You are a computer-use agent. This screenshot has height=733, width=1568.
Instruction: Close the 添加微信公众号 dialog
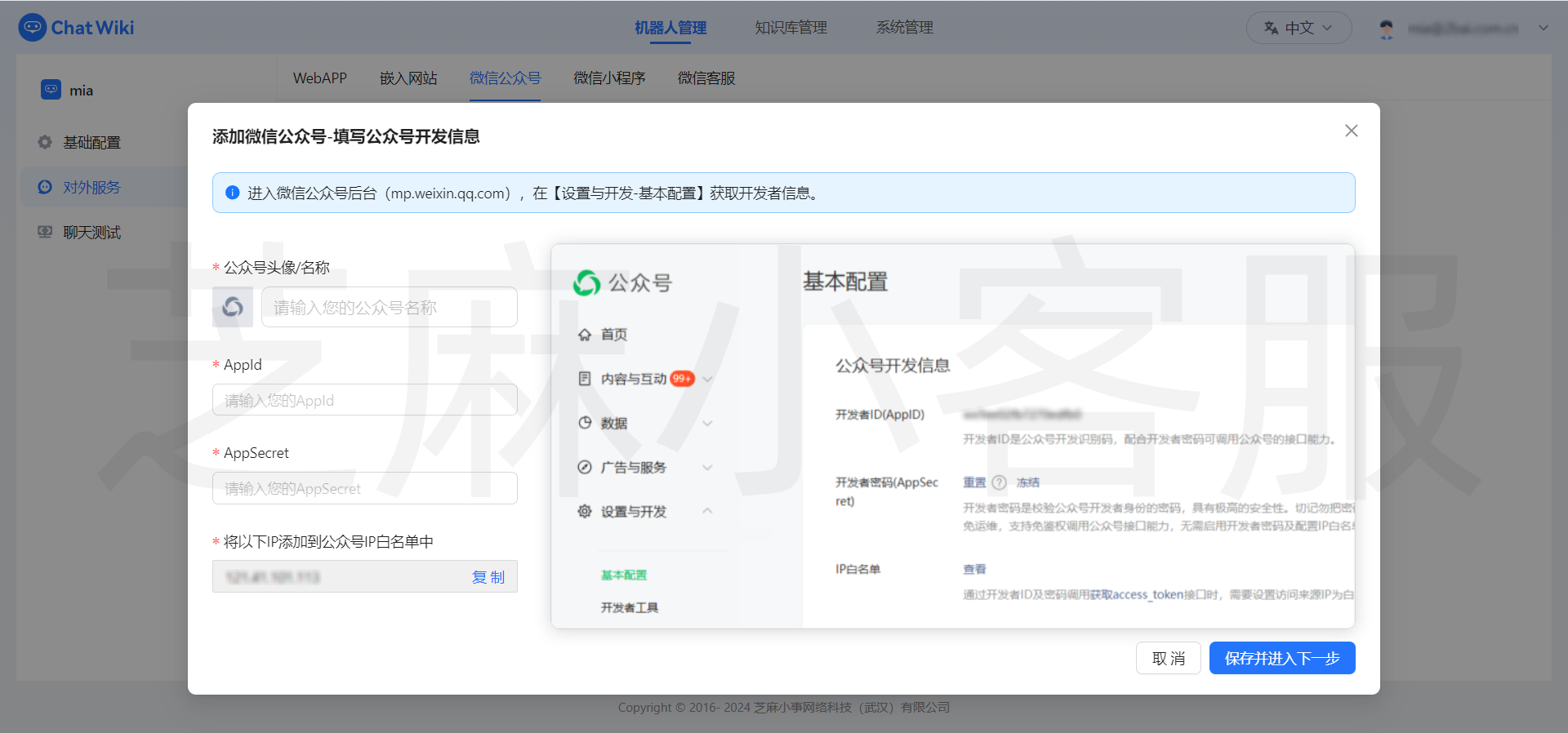coord(1352,131)
